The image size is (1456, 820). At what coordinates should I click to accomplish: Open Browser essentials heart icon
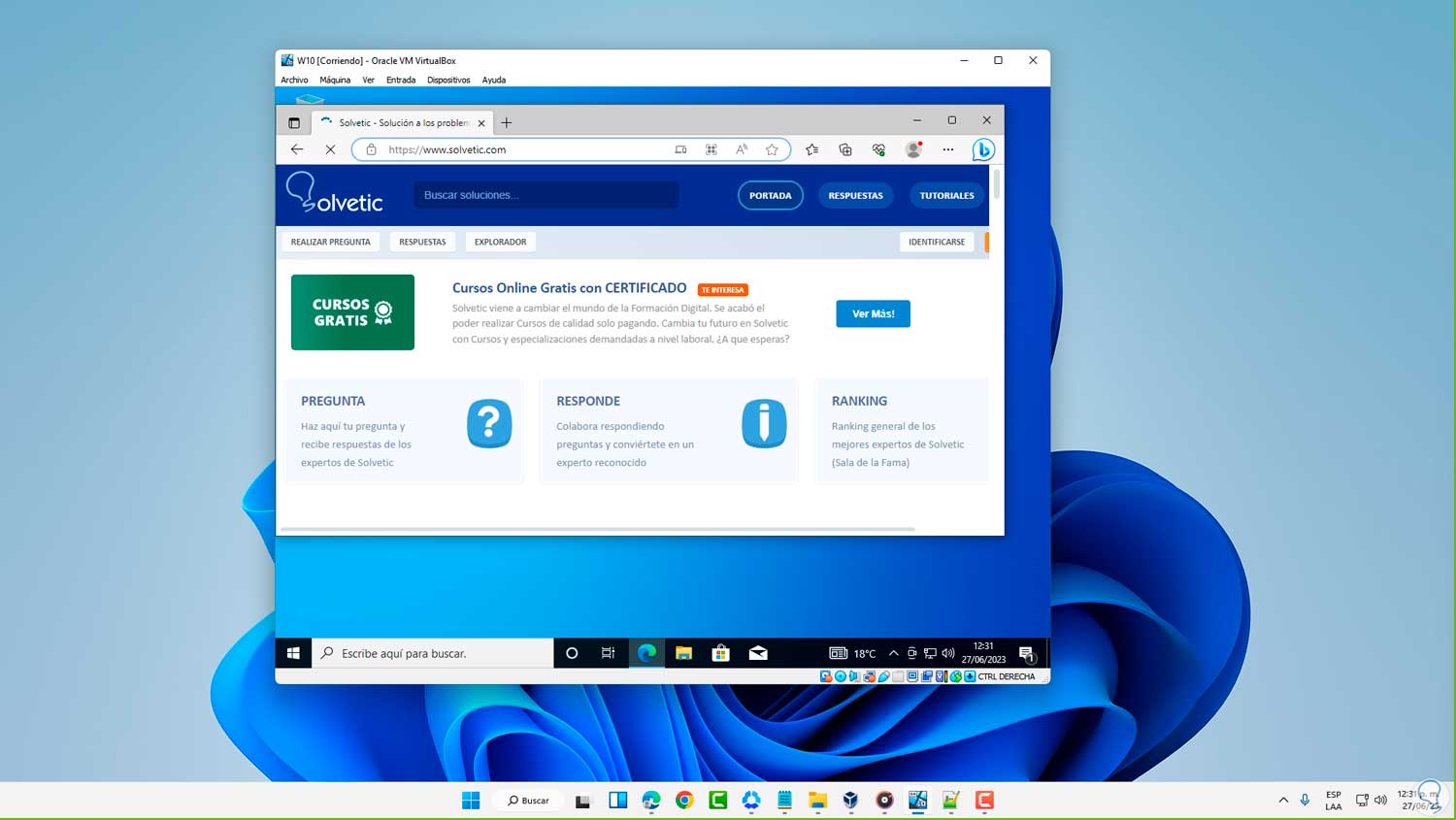pyautogui.click(x=878, y=149)
